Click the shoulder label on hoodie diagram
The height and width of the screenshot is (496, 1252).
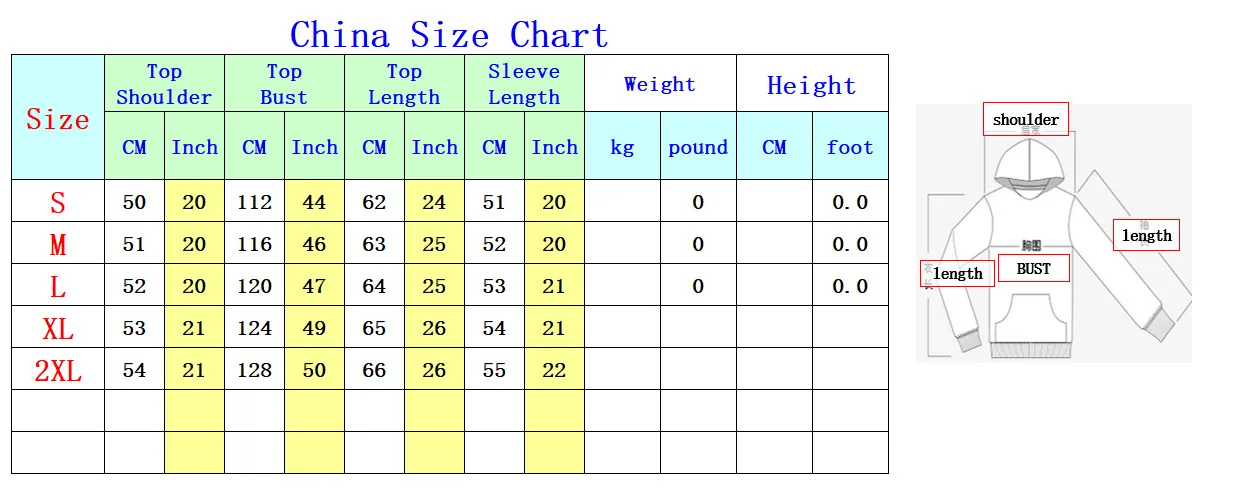[x=1025, y=119]
